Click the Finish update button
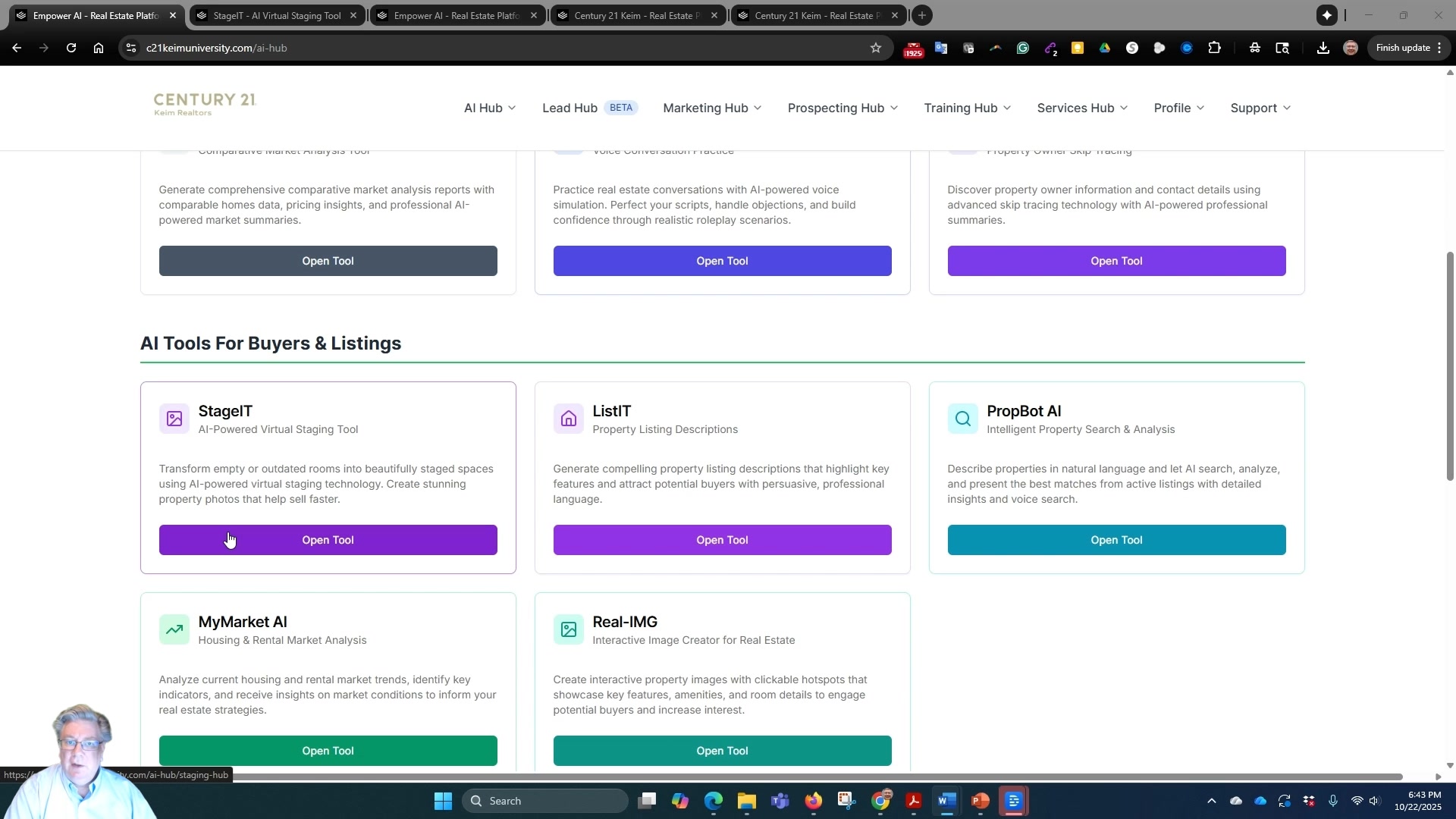1456x819 pixels. pos(1410,48)
